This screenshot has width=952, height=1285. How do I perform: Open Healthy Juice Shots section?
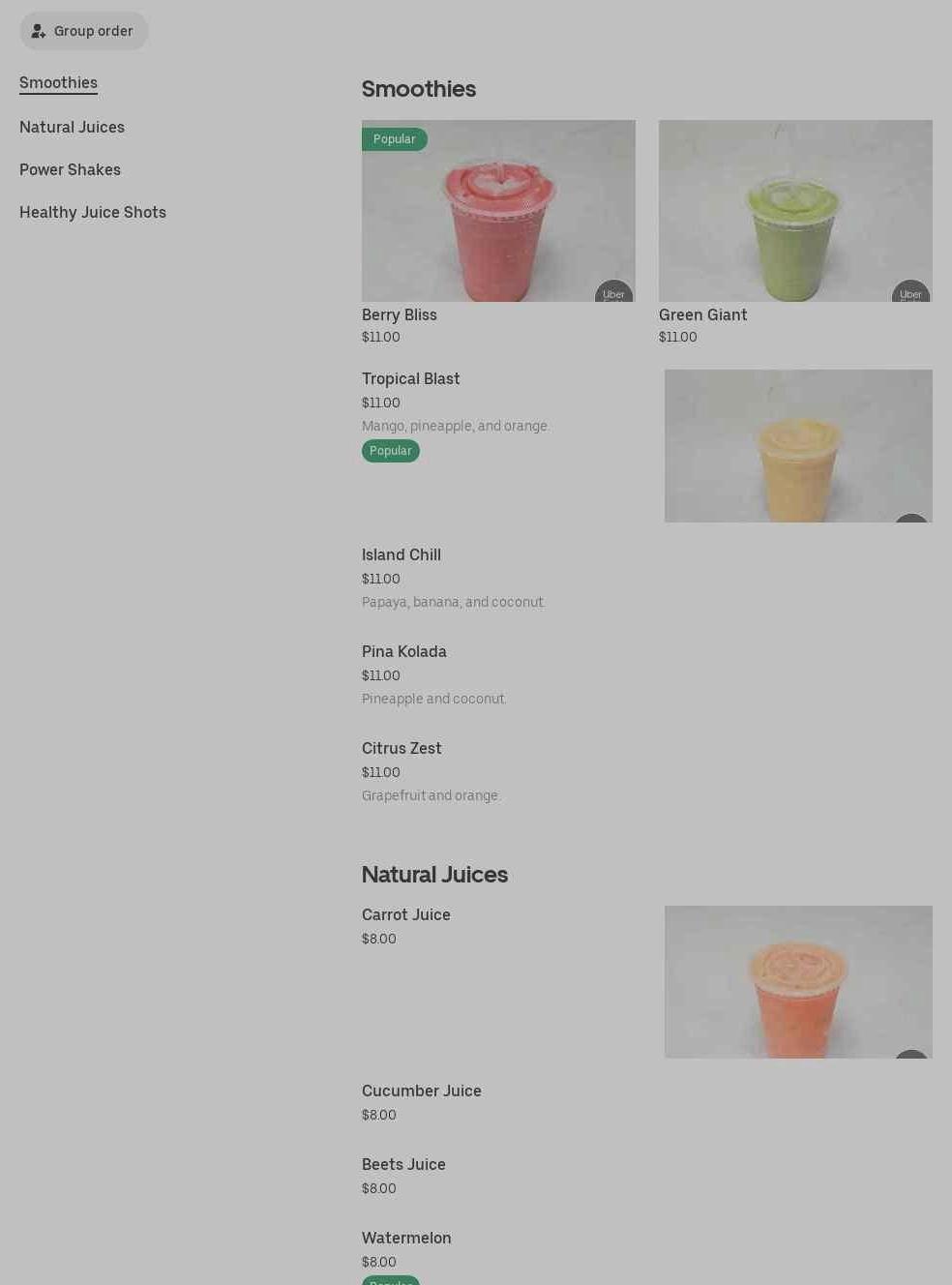[x=93, y=212]
